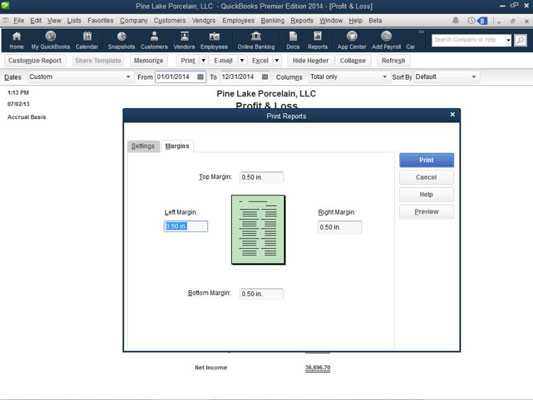The width and height of the screenshot is (533, 400).
Task: Click the Top Margin input field
Action: point(261,177)
